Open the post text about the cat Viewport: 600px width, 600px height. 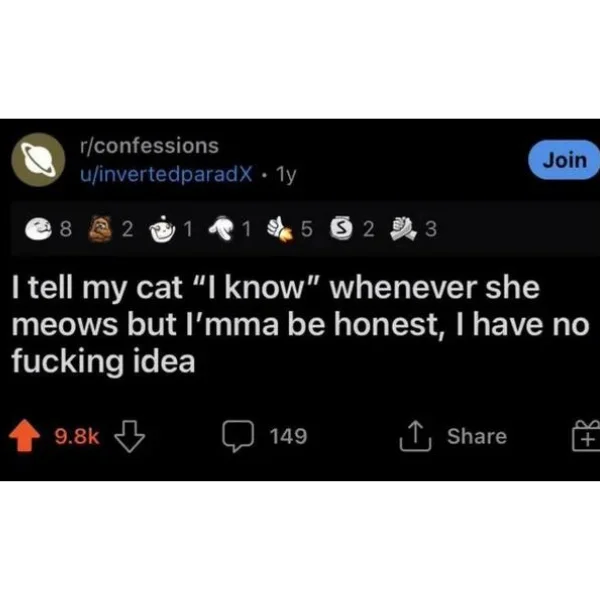[x=300, y=324]
